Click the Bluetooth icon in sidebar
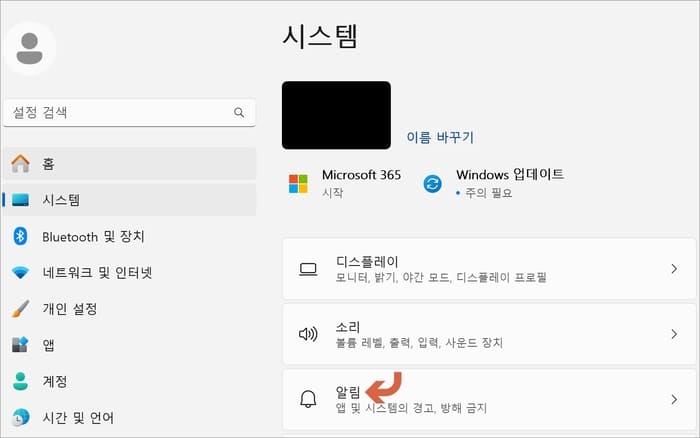700x438 pixels. (x=20, y=236)
